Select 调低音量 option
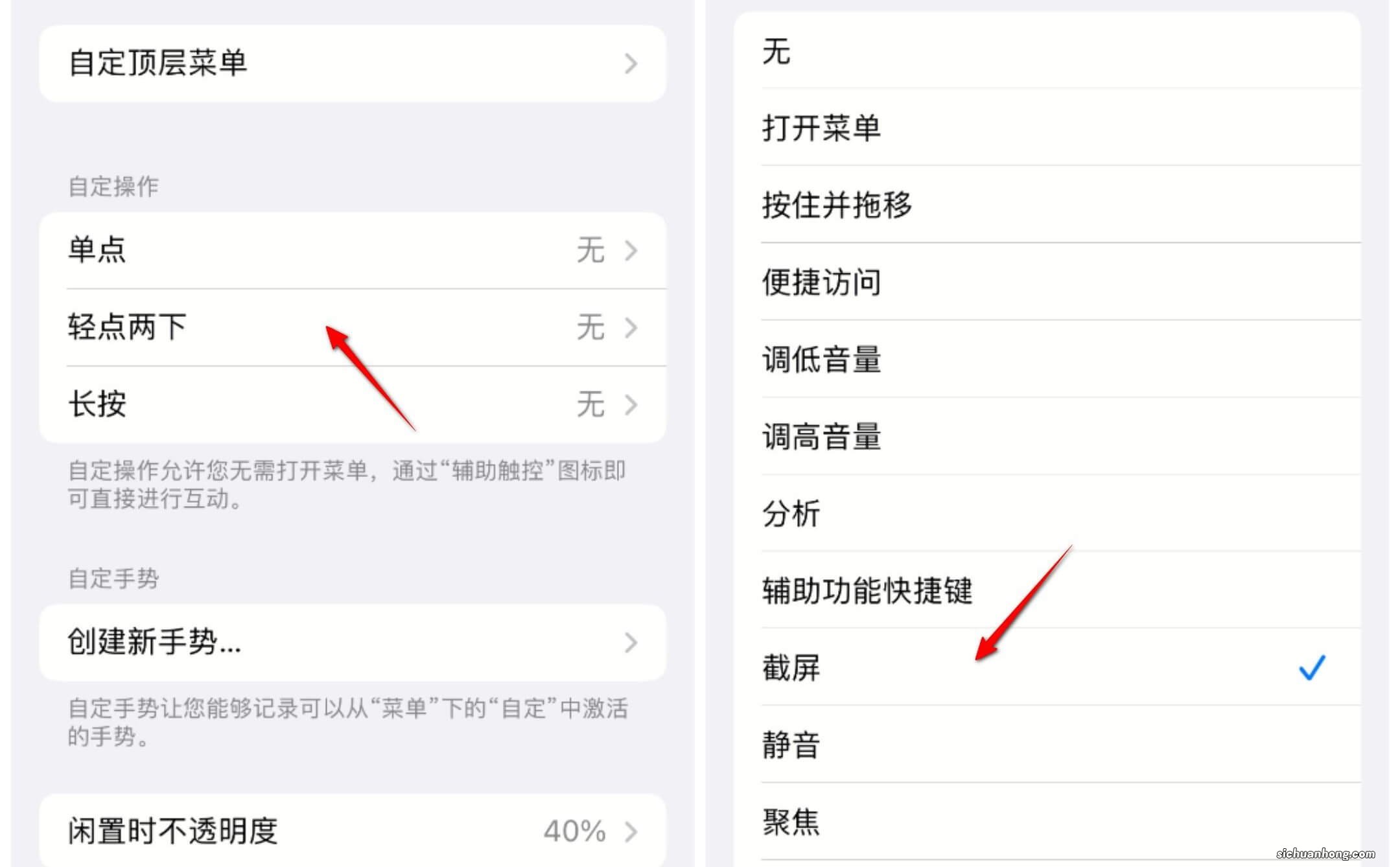1400x867 pixels. pyautogui.click(x=1047, y=358)
